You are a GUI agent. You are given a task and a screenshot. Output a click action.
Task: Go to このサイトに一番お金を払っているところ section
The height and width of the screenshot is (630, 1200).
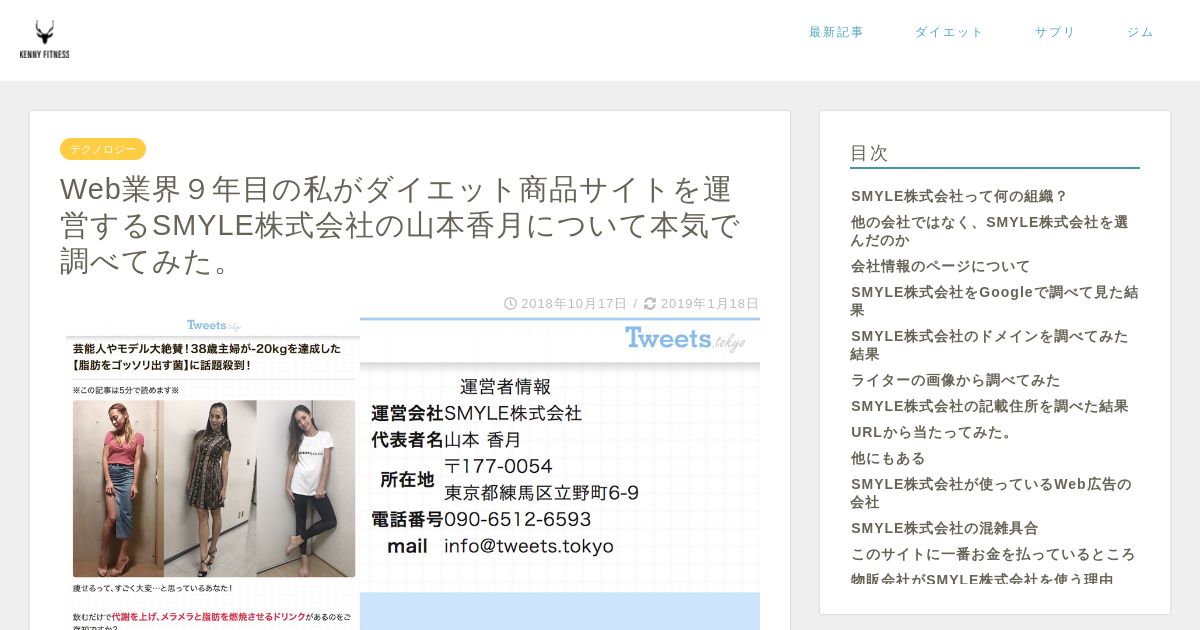tap(993, 554)
